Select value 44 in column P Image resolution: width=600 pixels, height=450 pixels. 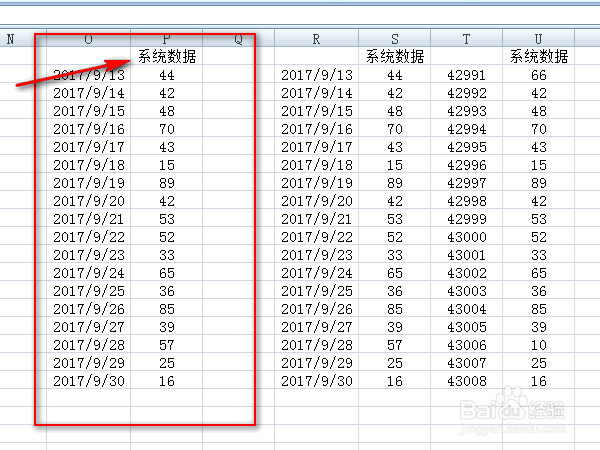pyautogui.click(x=167, y=75)
